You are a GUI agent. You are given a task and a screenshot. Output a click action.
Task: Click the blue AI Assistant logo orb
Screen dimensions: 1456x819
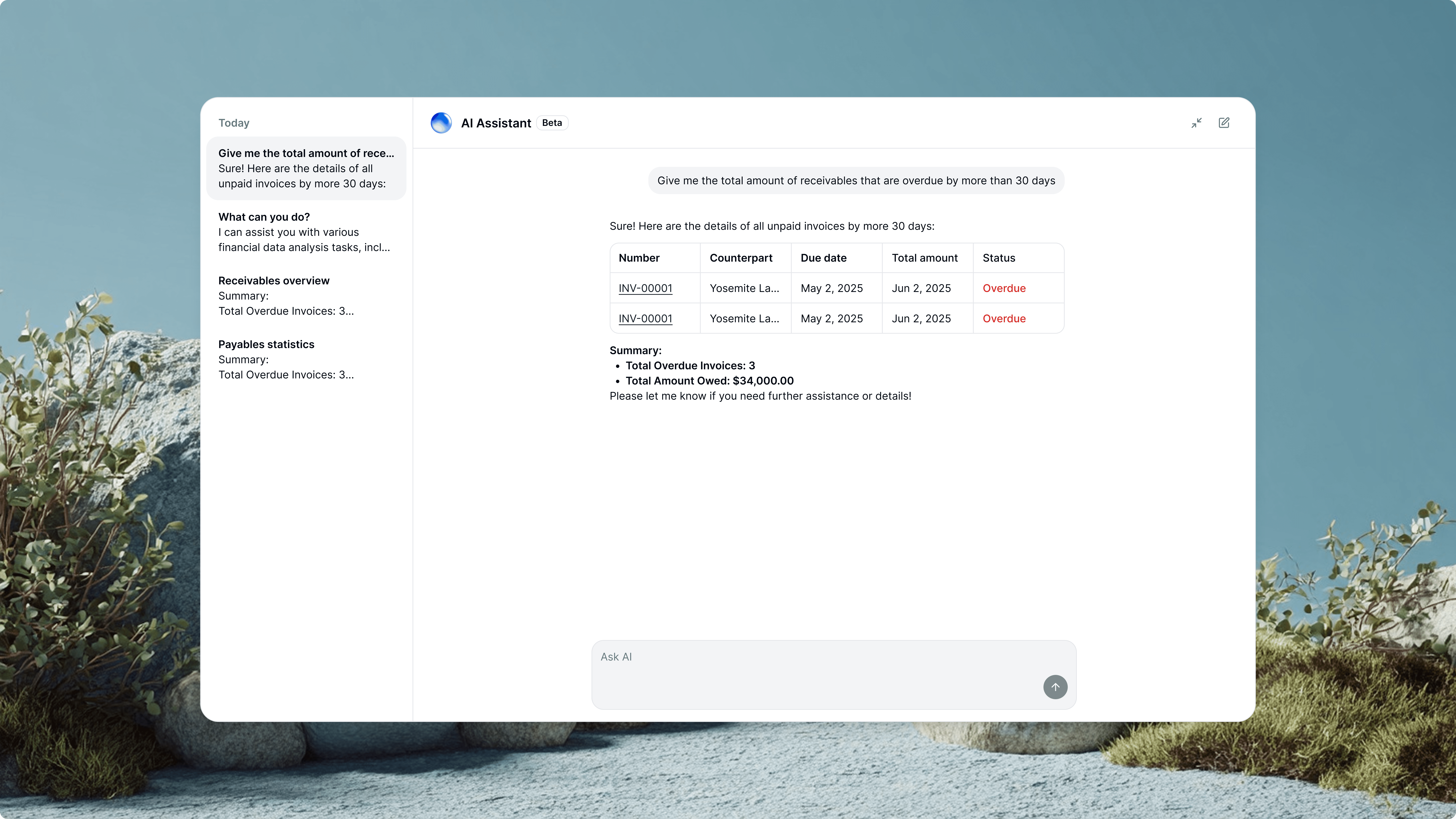coord(441,123)
